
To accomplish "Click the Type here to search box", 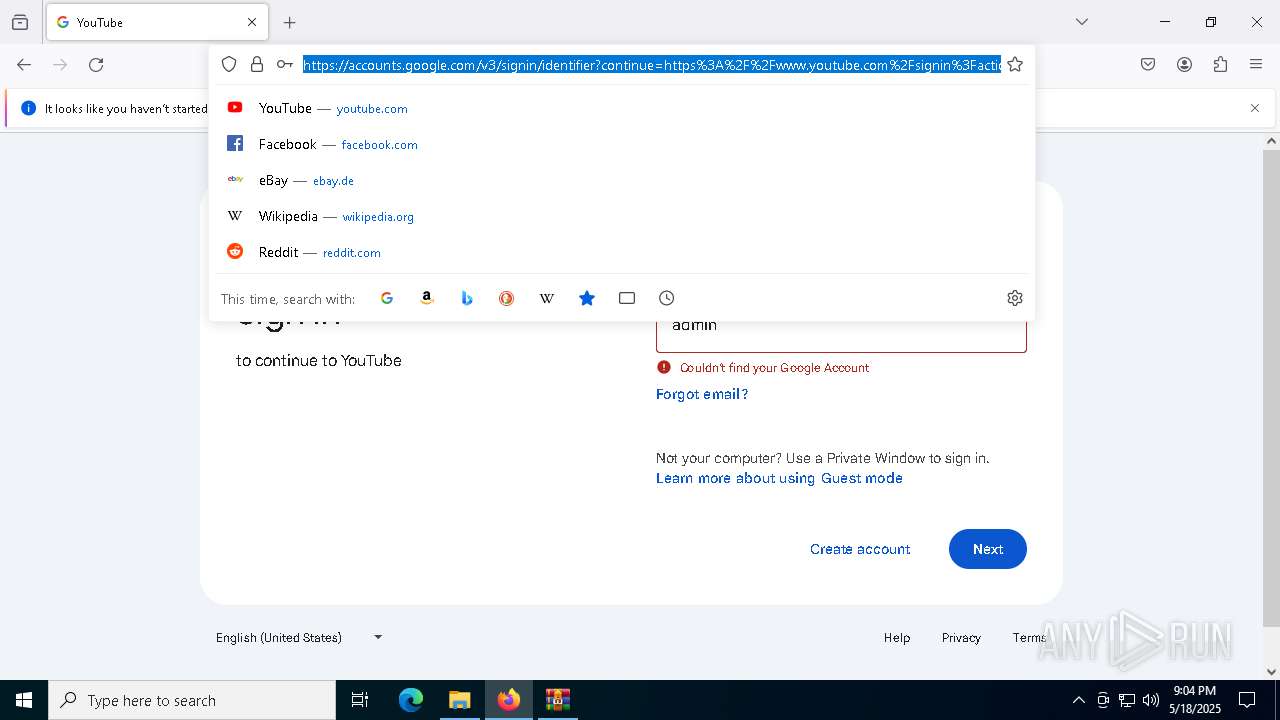I will [192, 700].
